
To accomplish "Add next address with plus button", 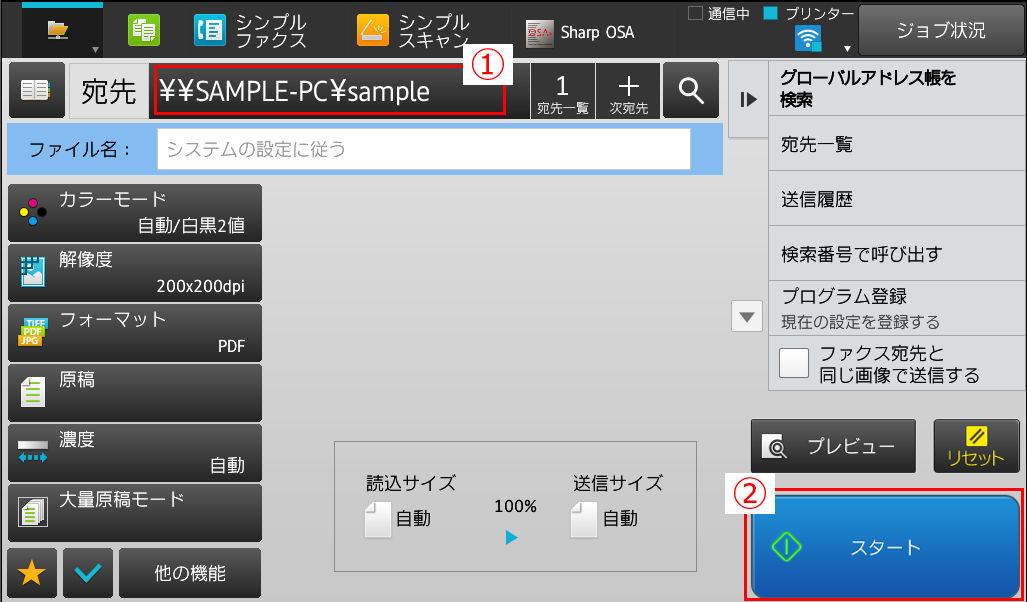I will coord(629,90).
